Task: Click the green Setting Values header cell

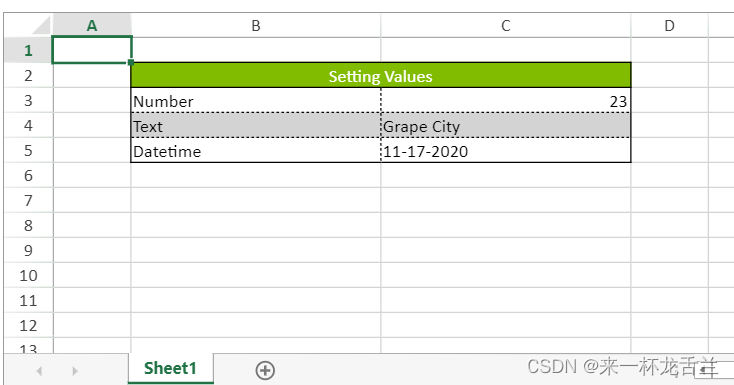Action: 381,75
